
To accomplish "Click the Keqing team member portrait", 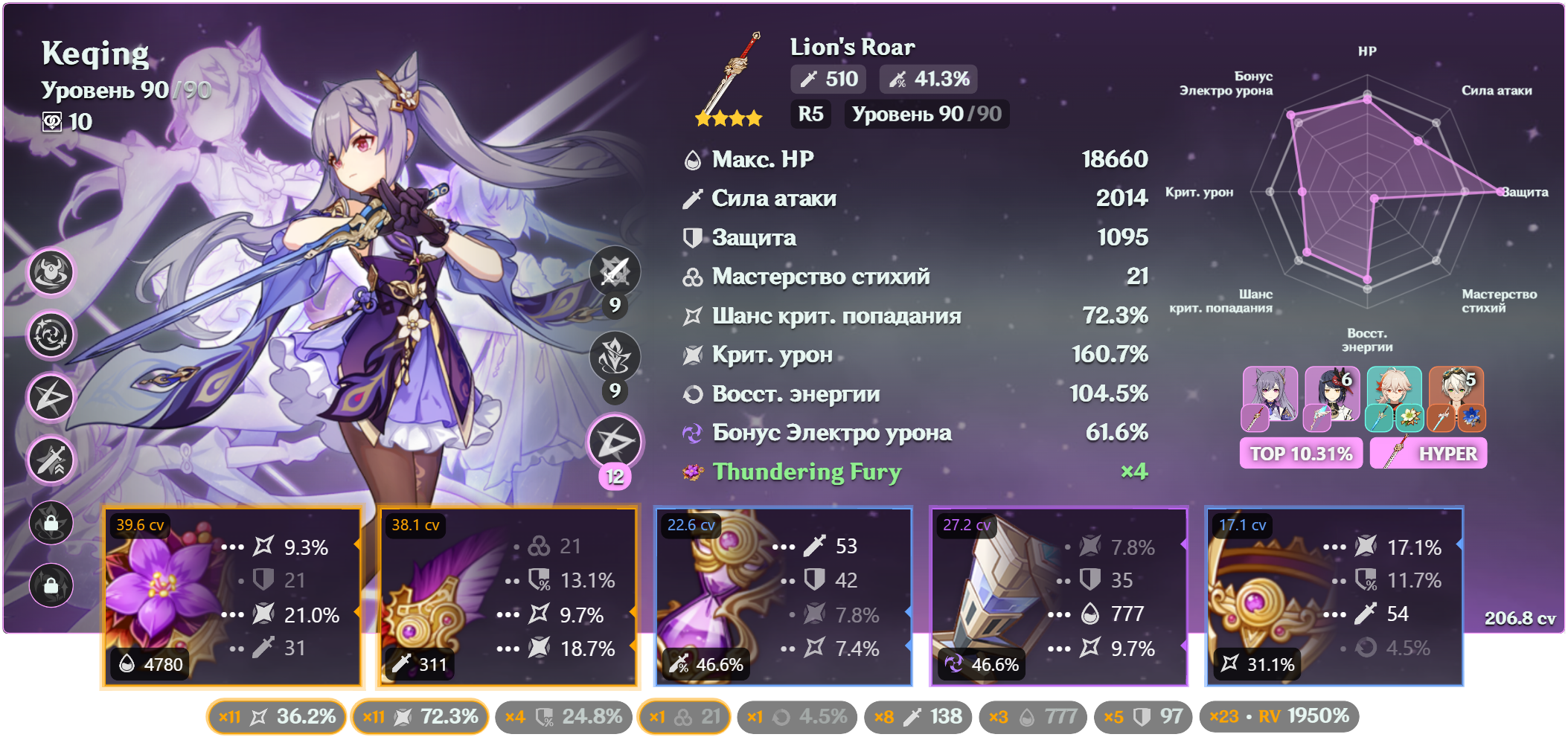I will [x=1270, y=399].
